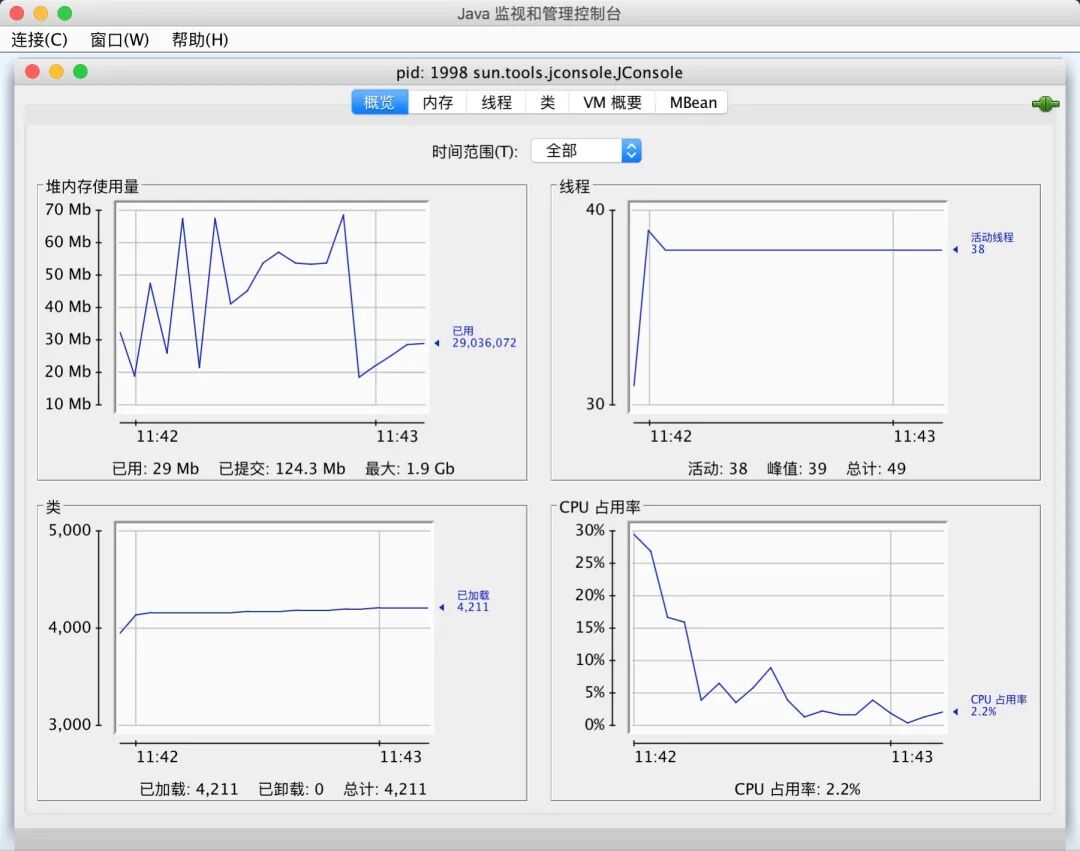Click the 活动线程 38 legend label
Screen dimensions: 1080x851
[992, 243]
